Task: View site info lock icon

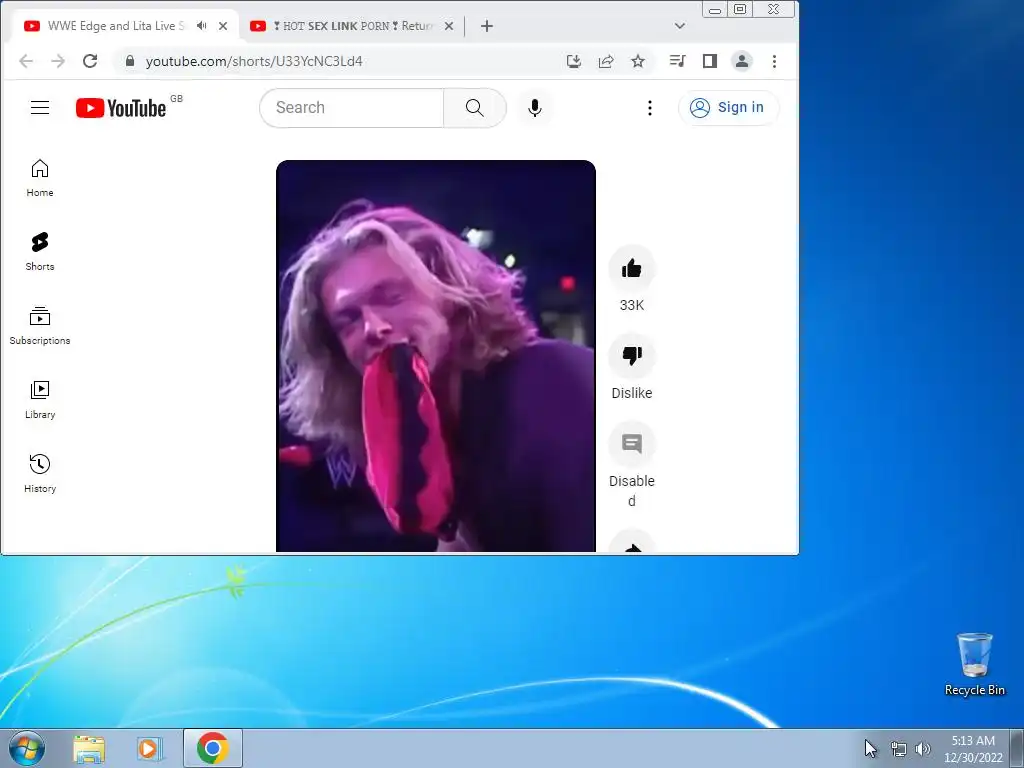Action: tap(130, 61)
